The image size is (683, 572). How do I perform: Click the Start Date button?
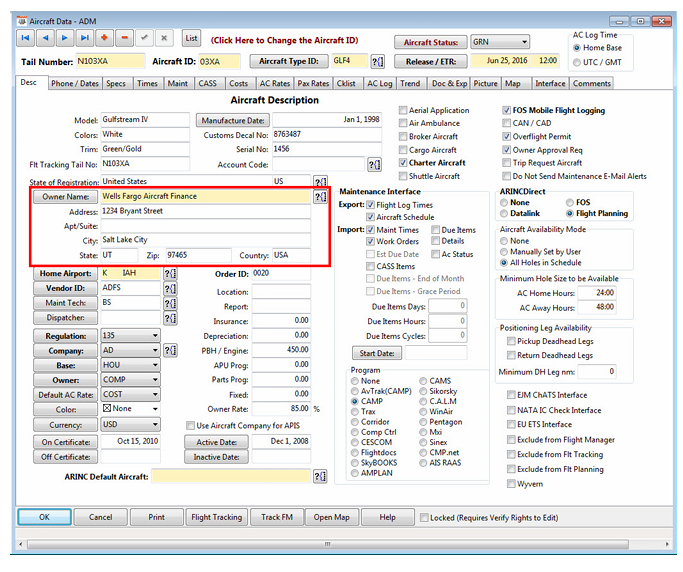click(x=377, y=353)
